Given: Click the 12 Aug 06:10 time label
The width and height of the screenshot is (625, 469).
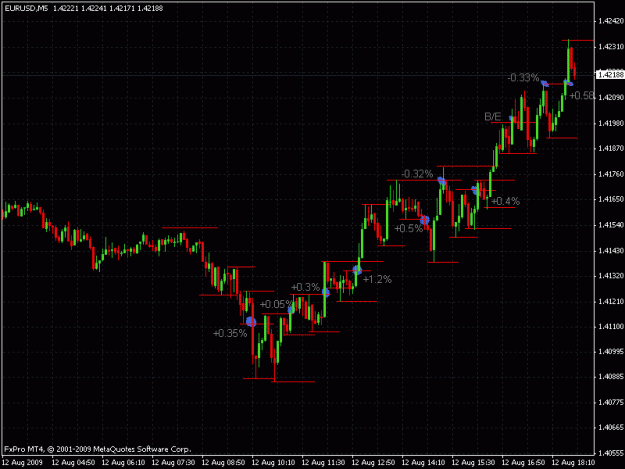Looking at the screenshot, I should click(x=123, y=463).
